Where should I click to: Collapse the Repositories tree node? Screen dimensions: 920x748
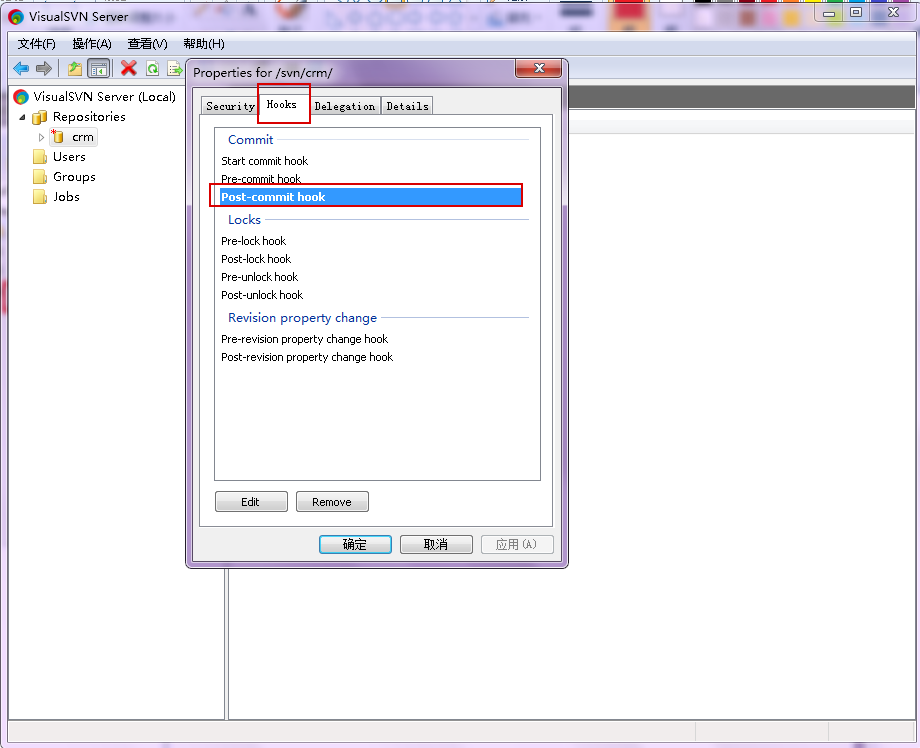click(22, 117)
